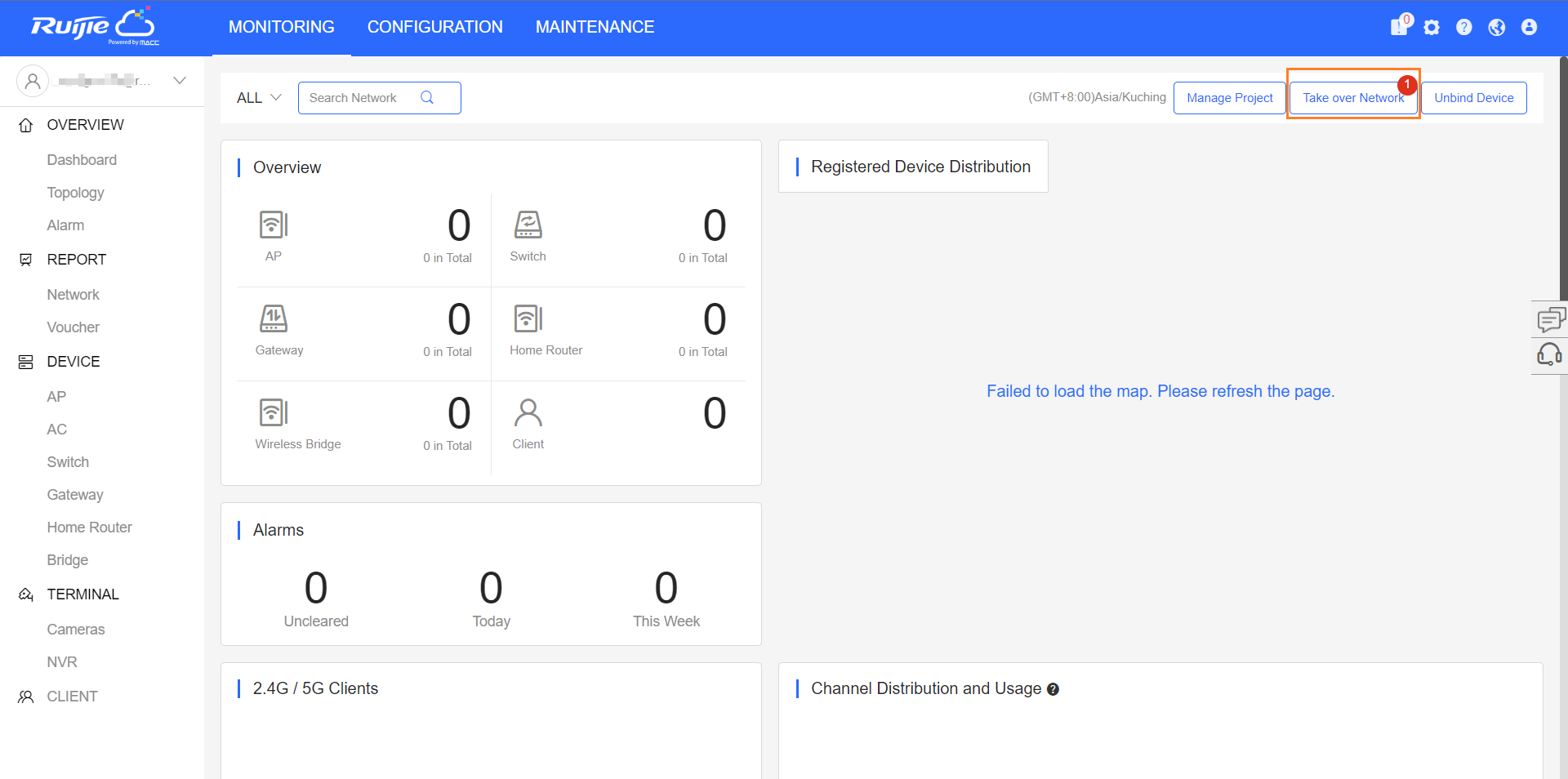Open Topology in the sidebar
Screen dimensions: 1568x779
75,193
